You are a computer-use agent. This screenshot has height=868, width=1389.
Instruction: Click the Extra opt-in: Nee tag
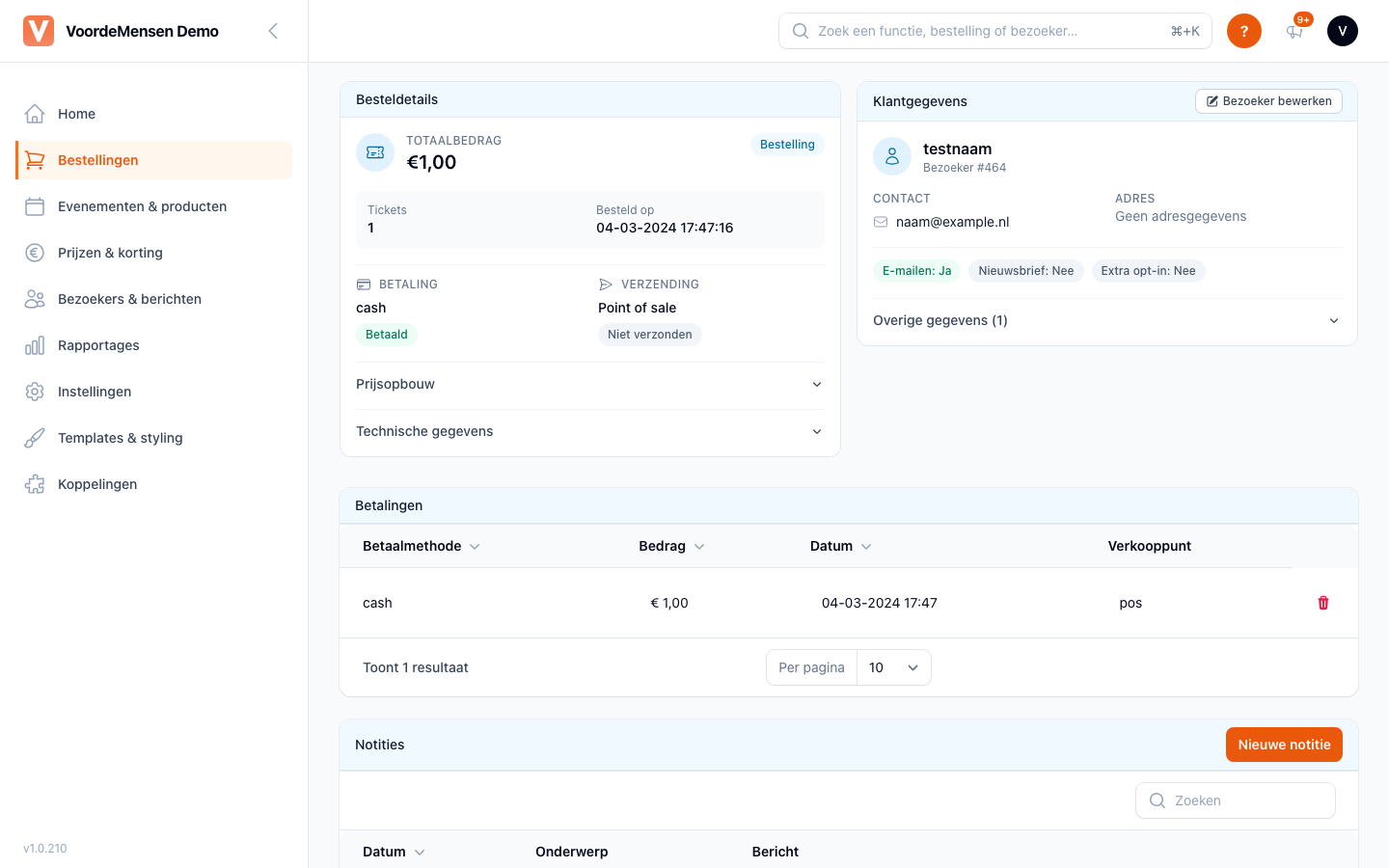coord(1148,271)
